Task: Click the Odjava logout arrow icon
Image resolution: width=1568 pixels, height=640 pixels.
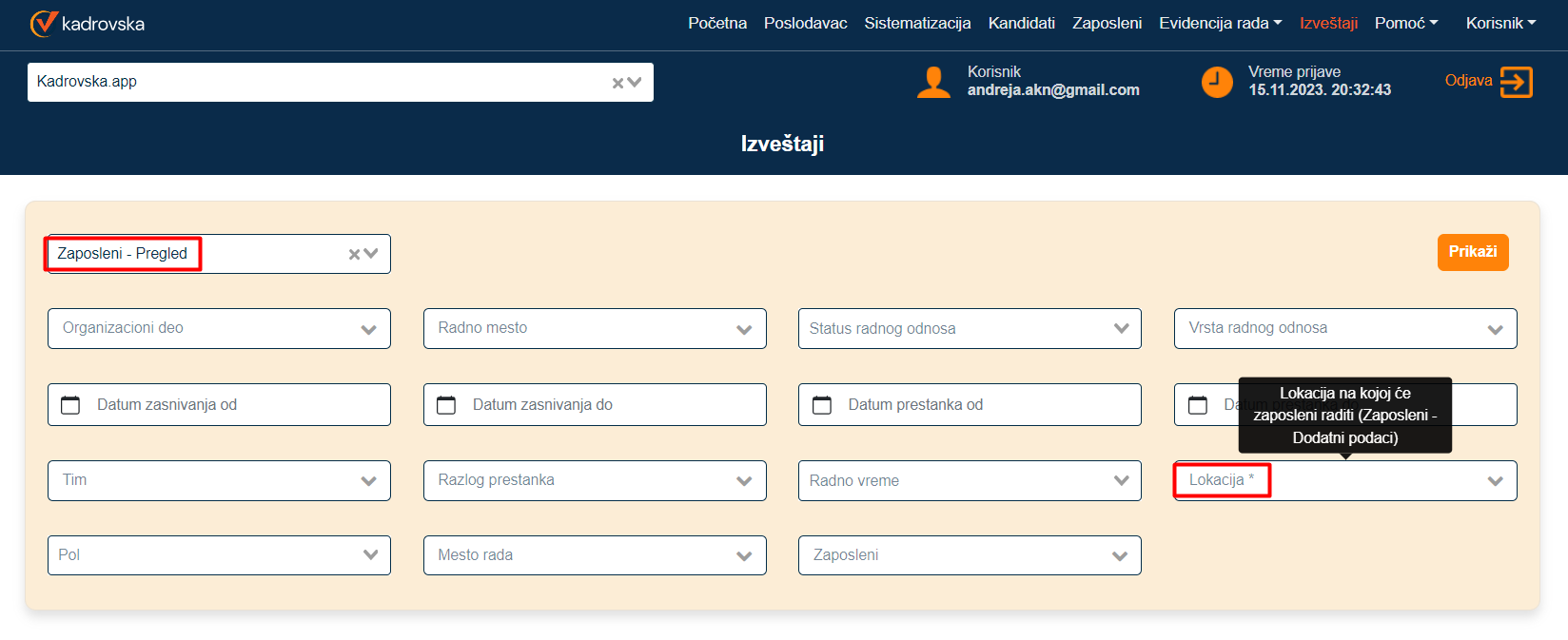Action: pos(1516,83)
